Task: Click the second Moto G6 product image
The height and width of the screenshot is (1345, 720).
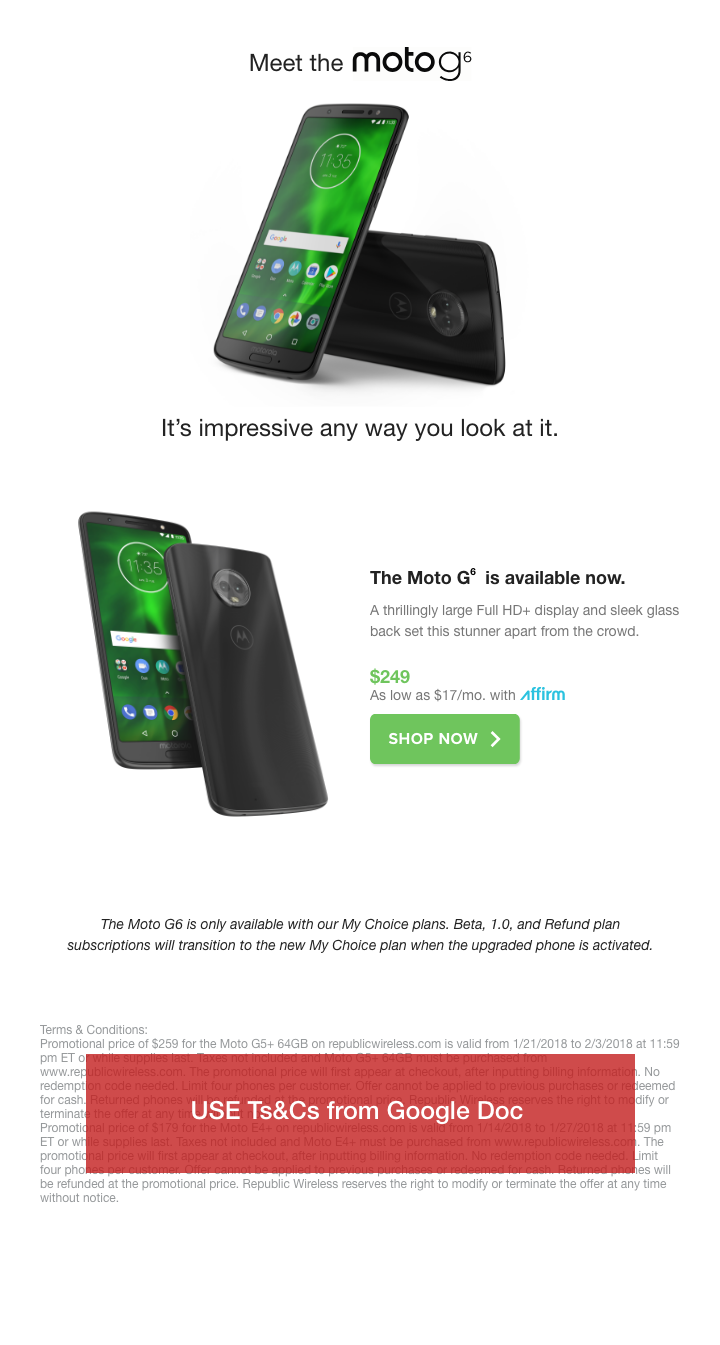Action: 204,662
